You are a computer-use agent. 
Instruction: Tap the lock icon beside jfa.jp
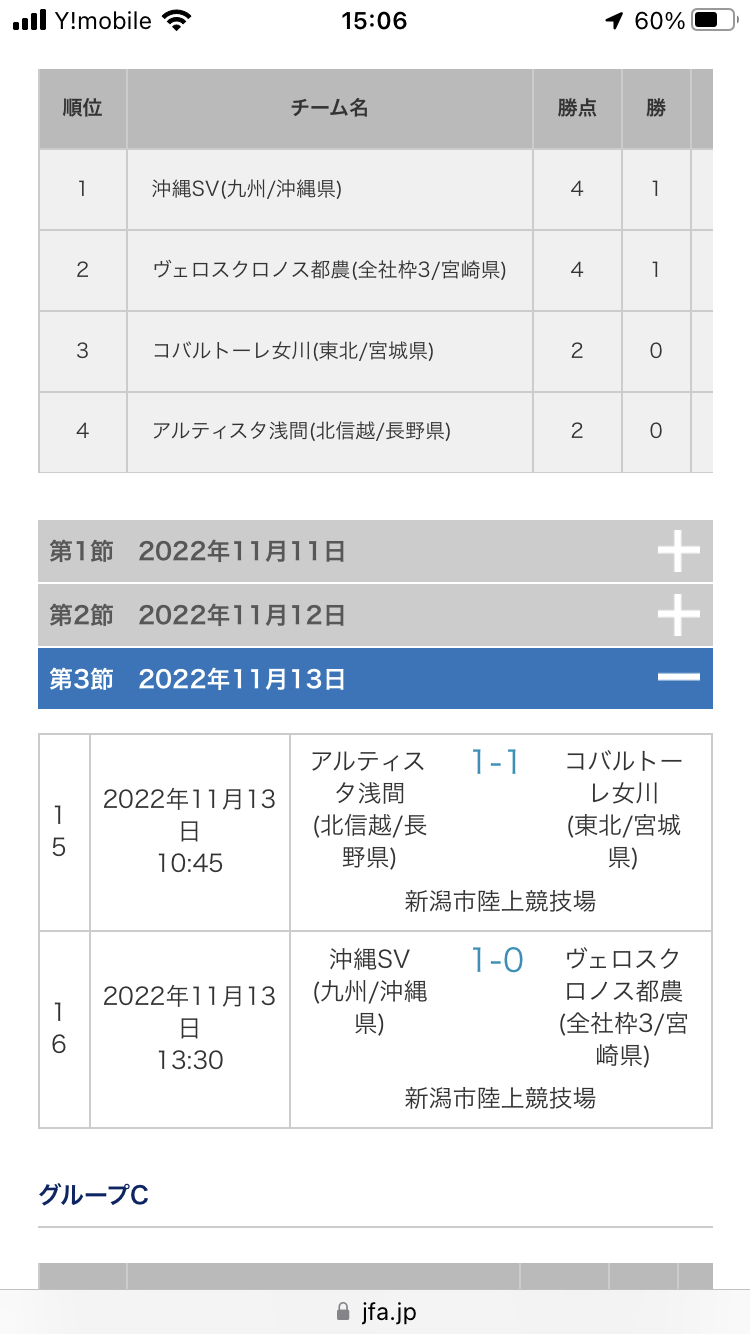click(343, 1311)
